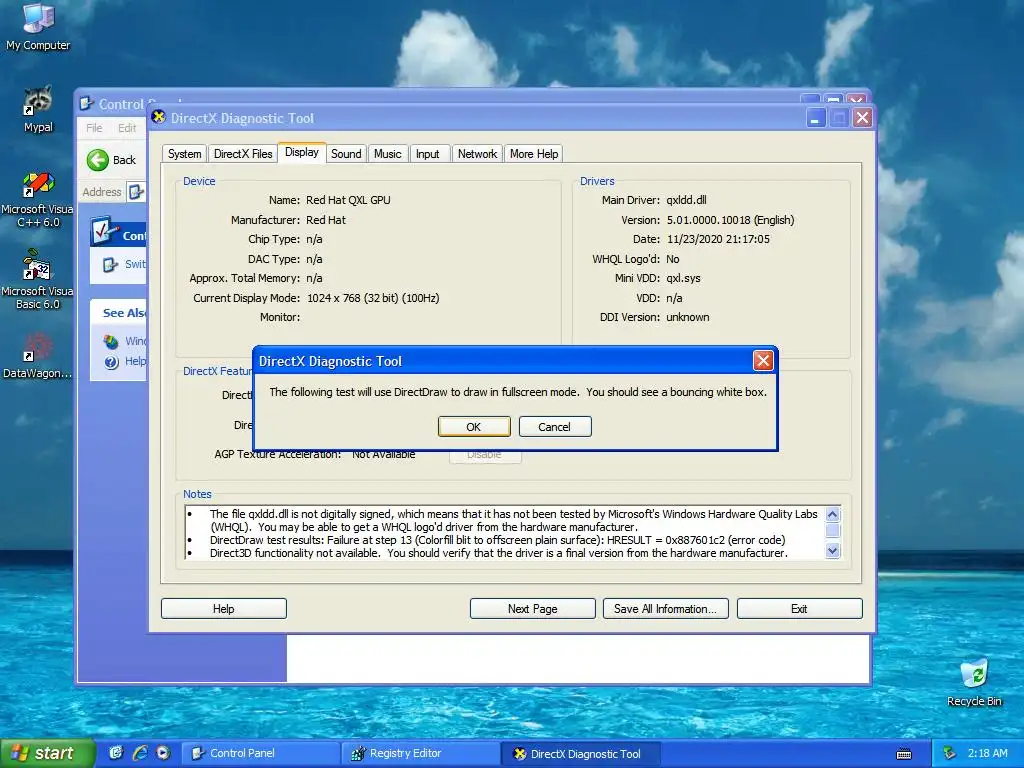Switch to the System tab

(x=184, y=154)
